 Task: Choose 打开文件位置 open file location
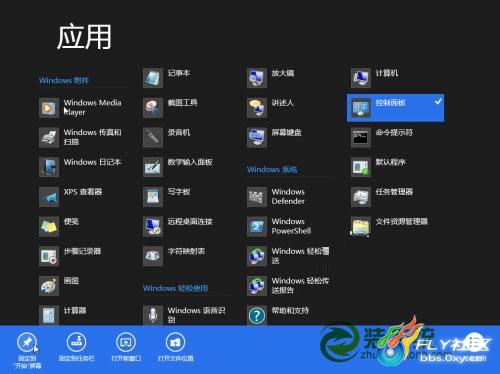(176, 347)
